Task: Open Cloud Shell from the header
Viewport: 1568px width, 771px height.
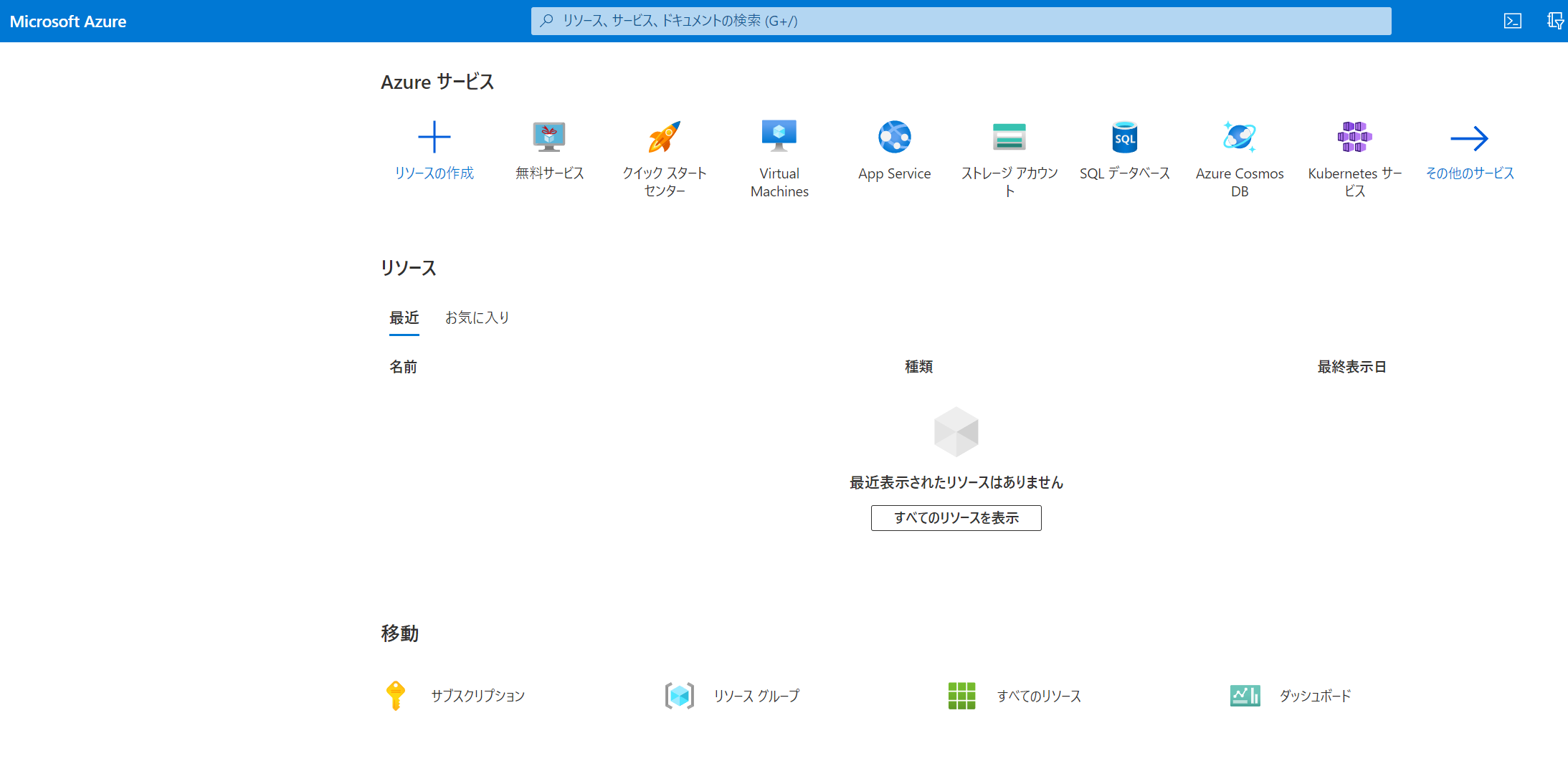Action: (x=1513, y=21)
